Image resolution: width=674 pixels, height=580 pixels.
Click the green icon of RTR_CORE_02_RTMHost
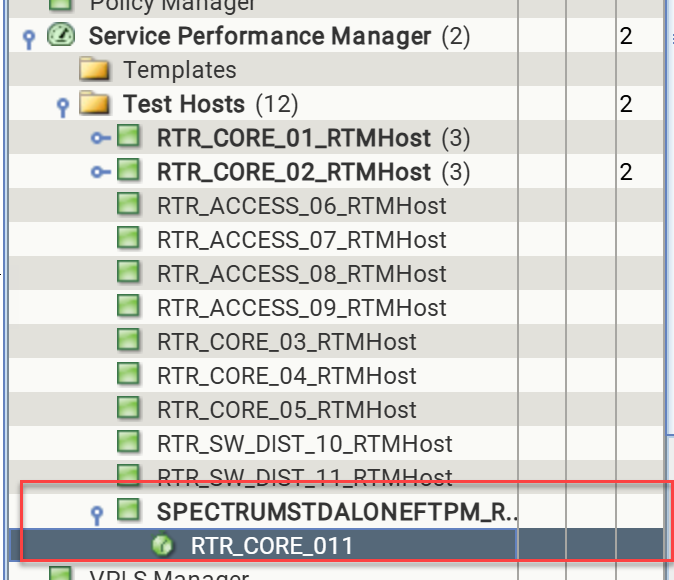tap(128, 170)
